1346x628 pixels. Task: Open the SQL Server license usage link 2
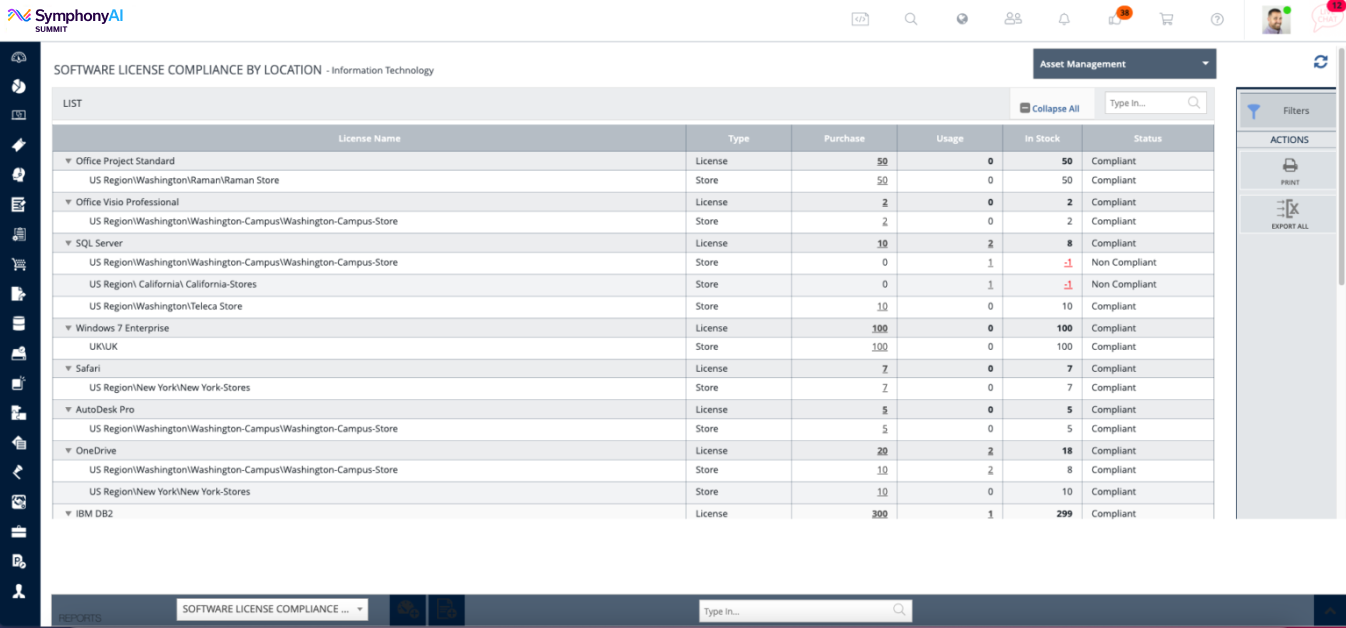coord(990,243)
